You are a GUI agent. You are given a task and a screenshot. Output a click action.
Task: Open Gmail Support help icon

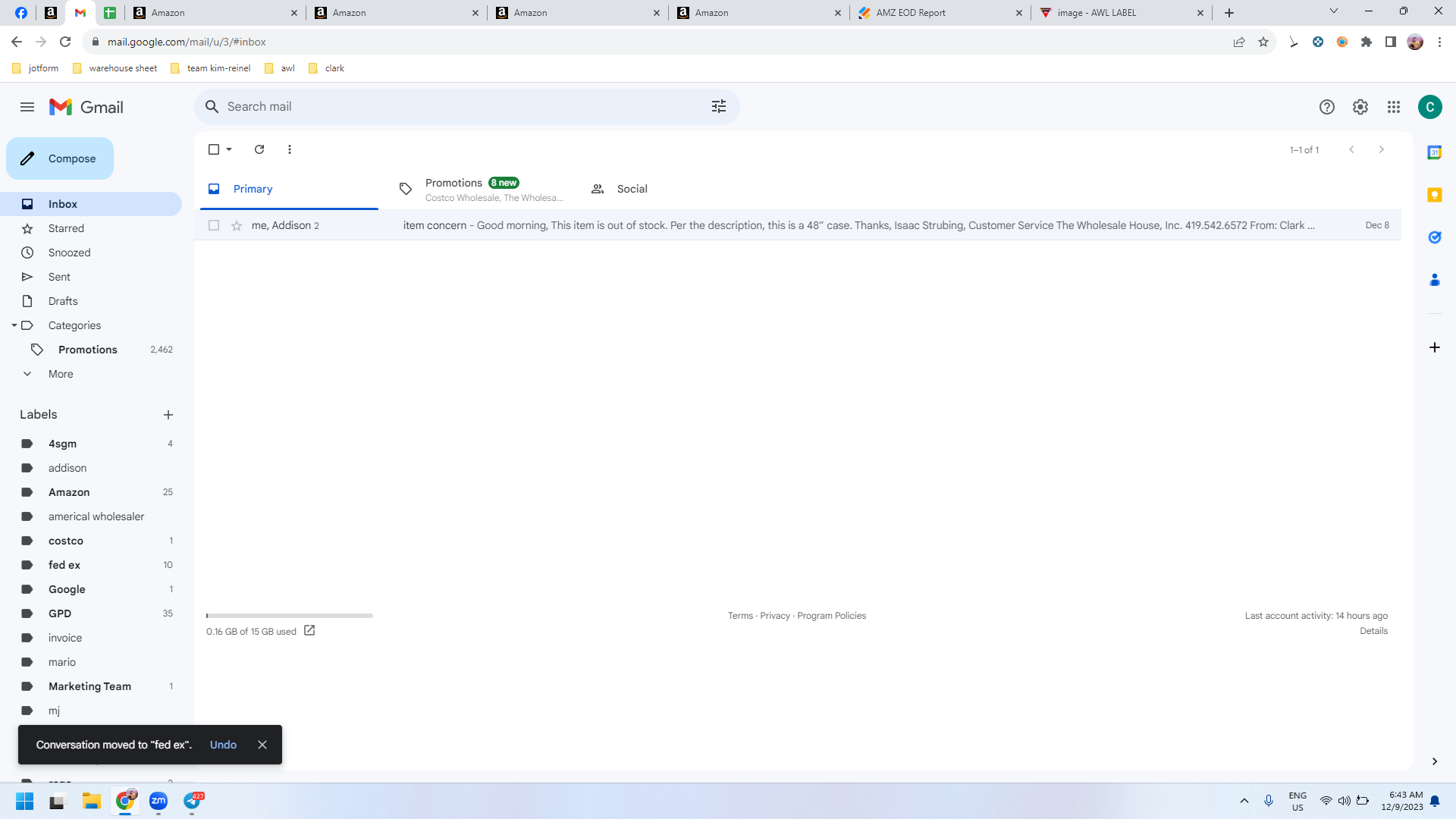point(1327,107)
